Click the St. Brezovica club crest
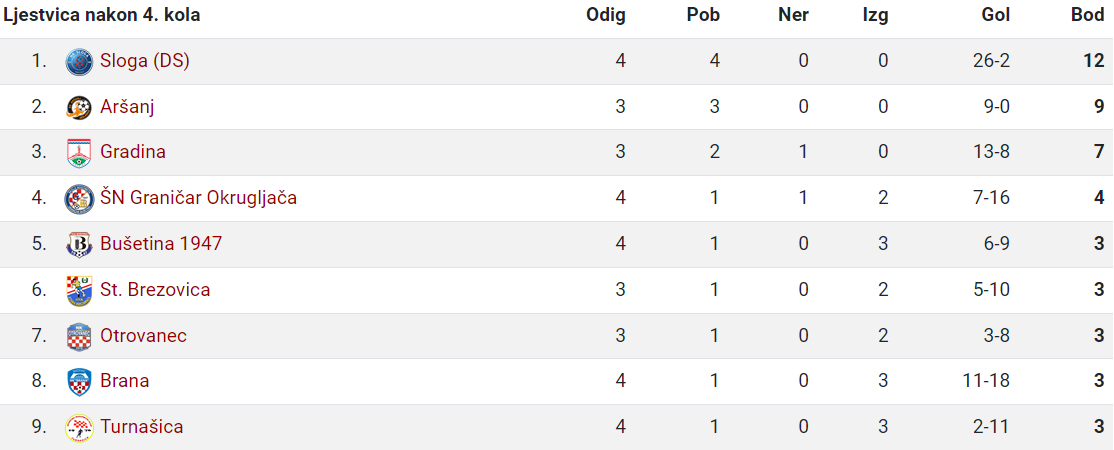Viewport: 1114px width, 450px height. [79, 290]
